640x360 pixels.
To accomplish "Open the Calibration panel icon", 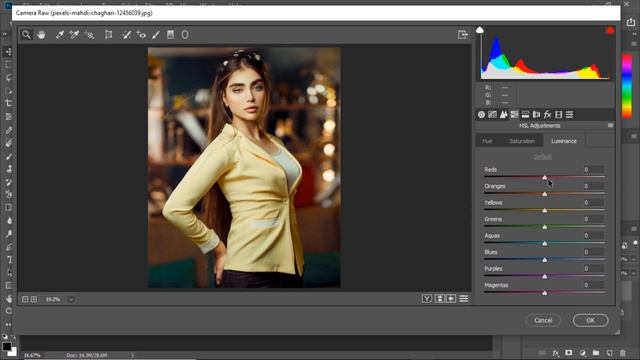I will [x=558, y=115].
